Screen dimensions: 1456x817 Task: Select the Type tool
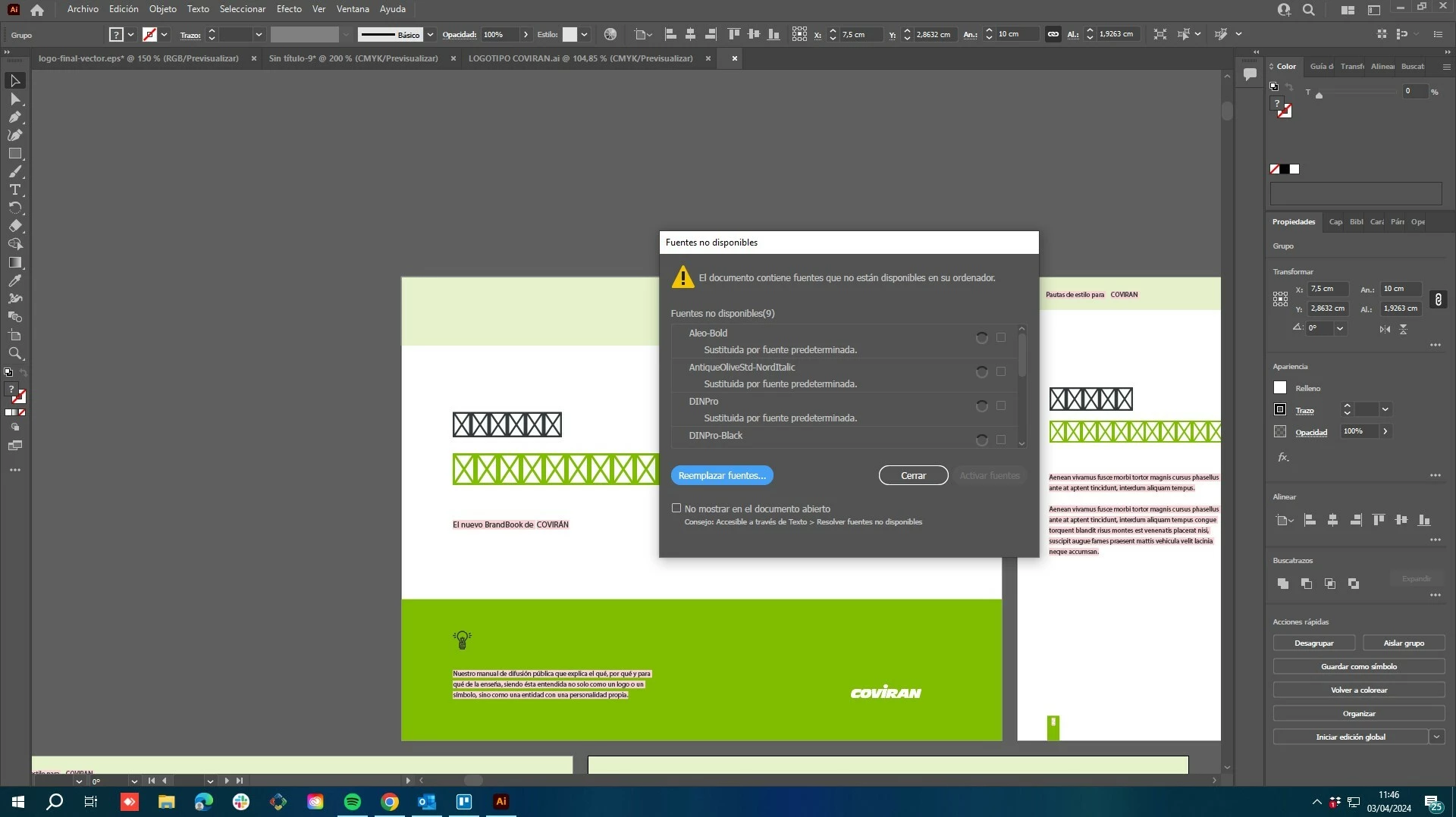click(x=14, y=189)
